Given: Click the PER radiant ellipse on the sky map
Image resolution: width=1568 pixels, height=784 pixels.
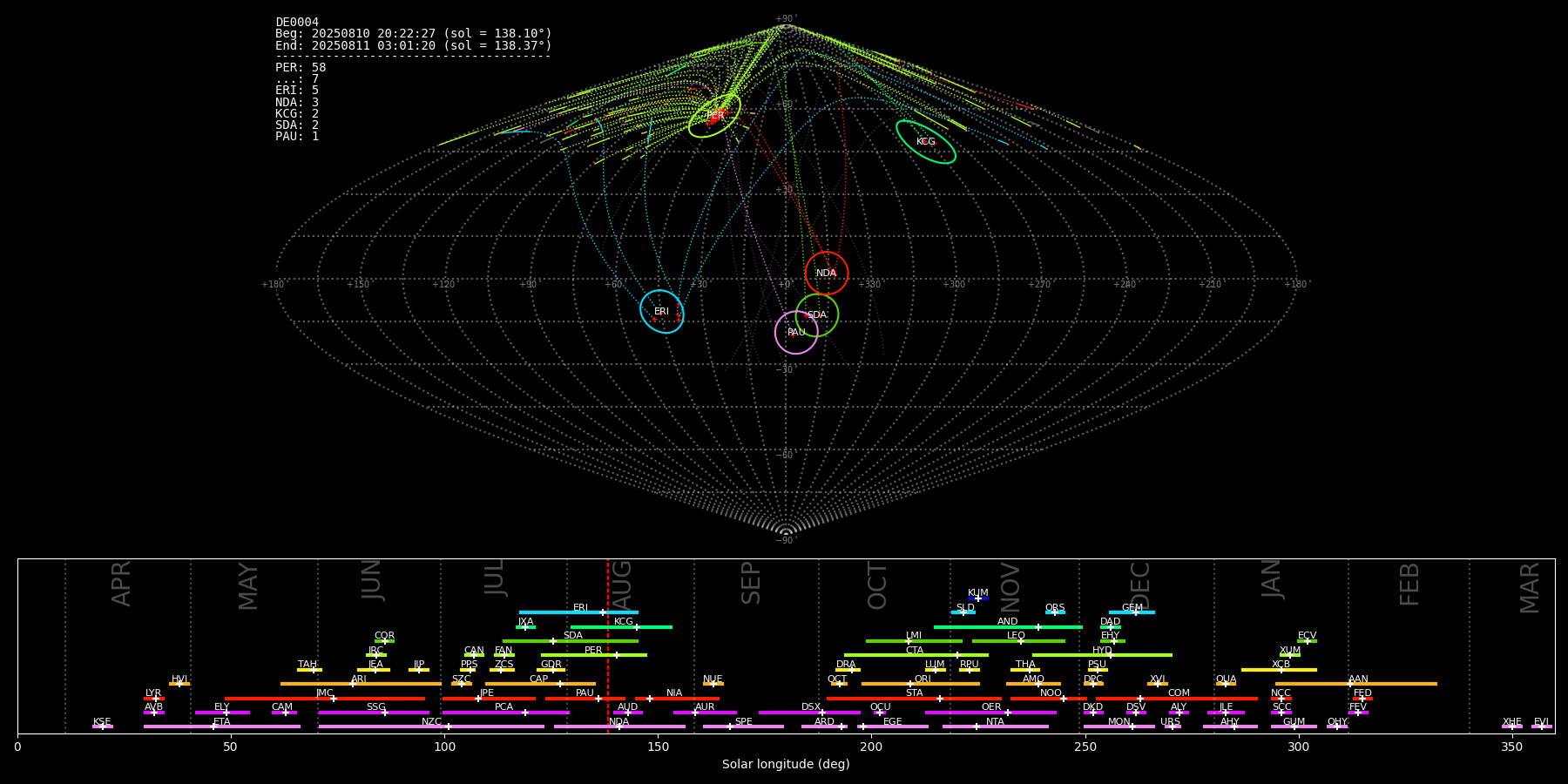Looking at the screenshot, I should [714, 115].
